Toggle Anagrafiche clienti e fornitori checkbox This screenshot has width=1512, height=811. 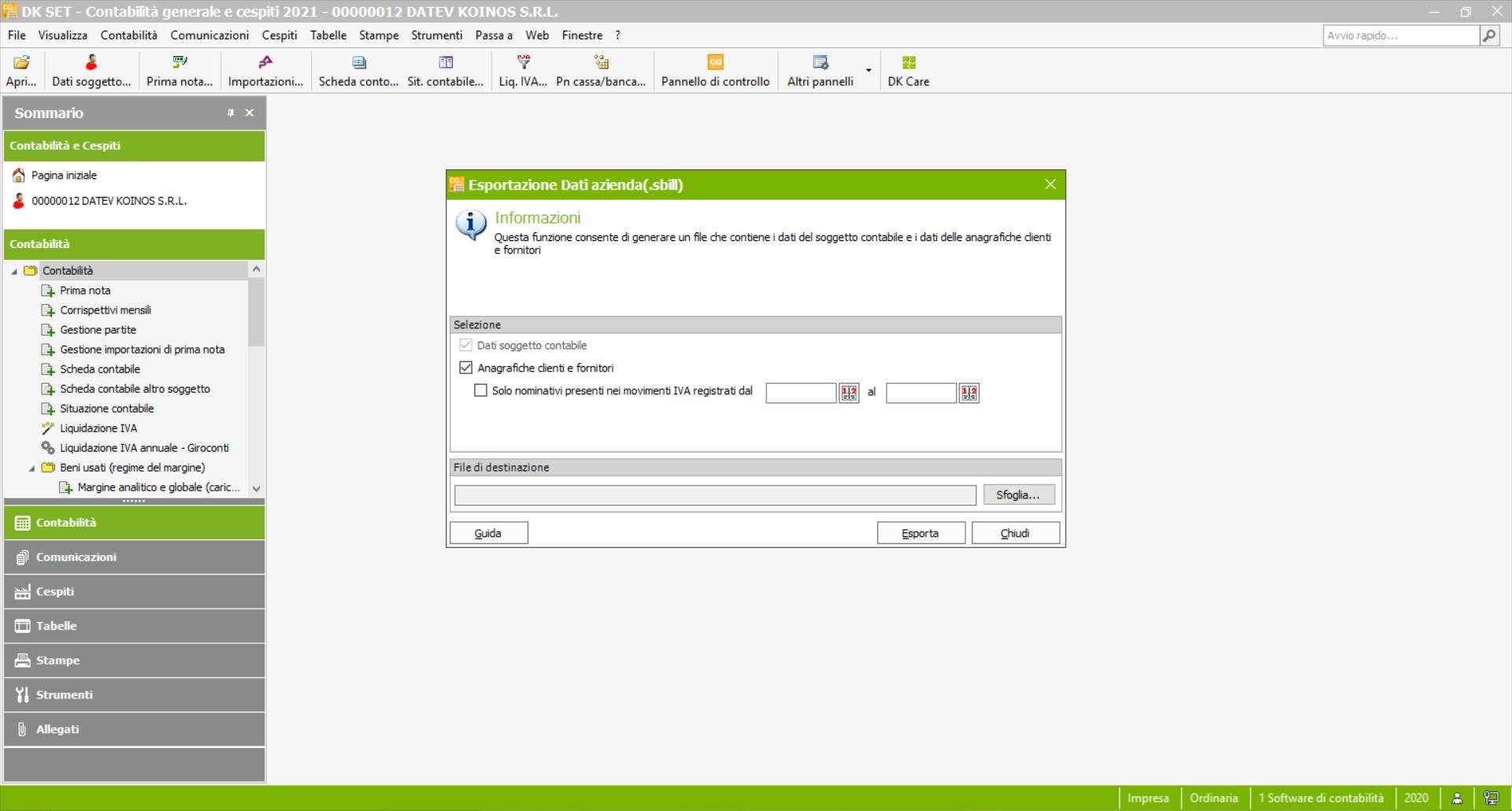click(466, 368)
